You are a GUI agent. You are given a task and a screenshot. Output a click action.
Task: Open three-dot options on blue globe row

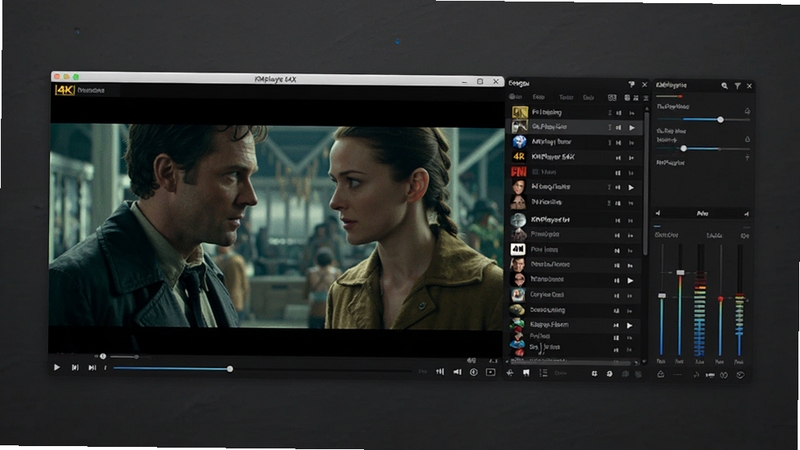(x=609, y=142)
